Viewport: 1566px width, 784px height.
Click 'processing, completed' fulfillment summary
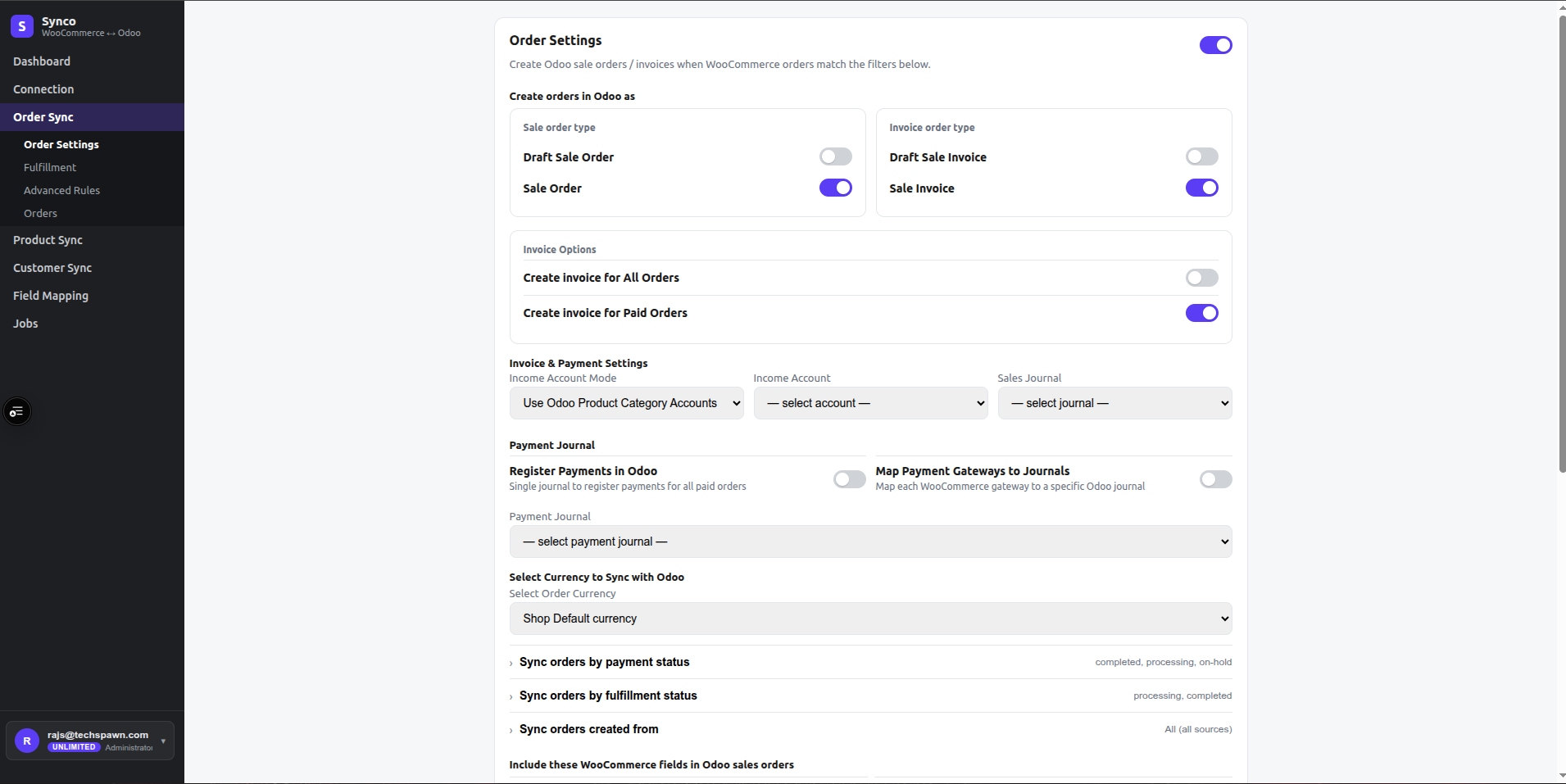1182,696
